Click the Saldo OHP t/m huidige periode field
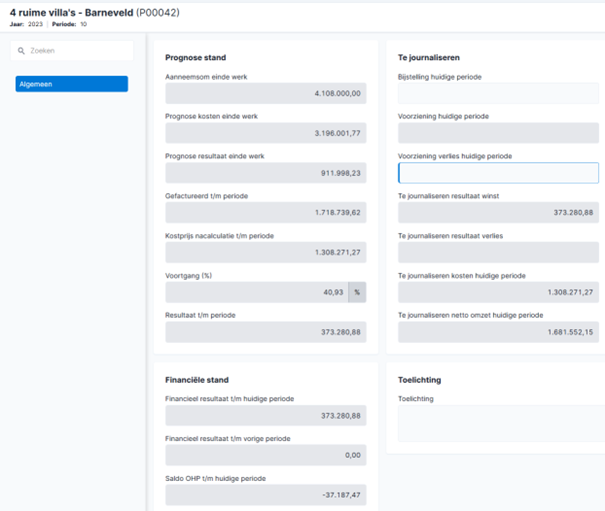This screenshot has height=511, width=605. click(266, 495)
